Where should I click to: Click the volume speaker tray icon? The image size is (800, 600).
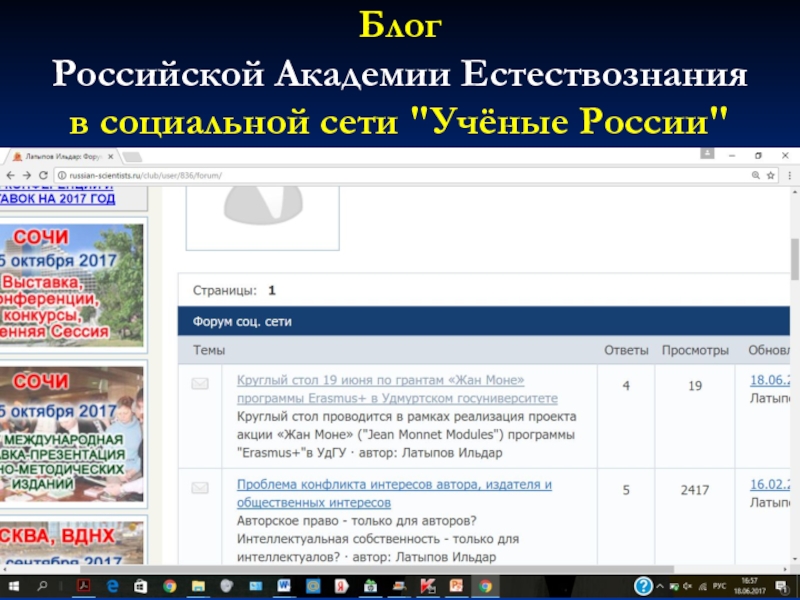[688, 586]
